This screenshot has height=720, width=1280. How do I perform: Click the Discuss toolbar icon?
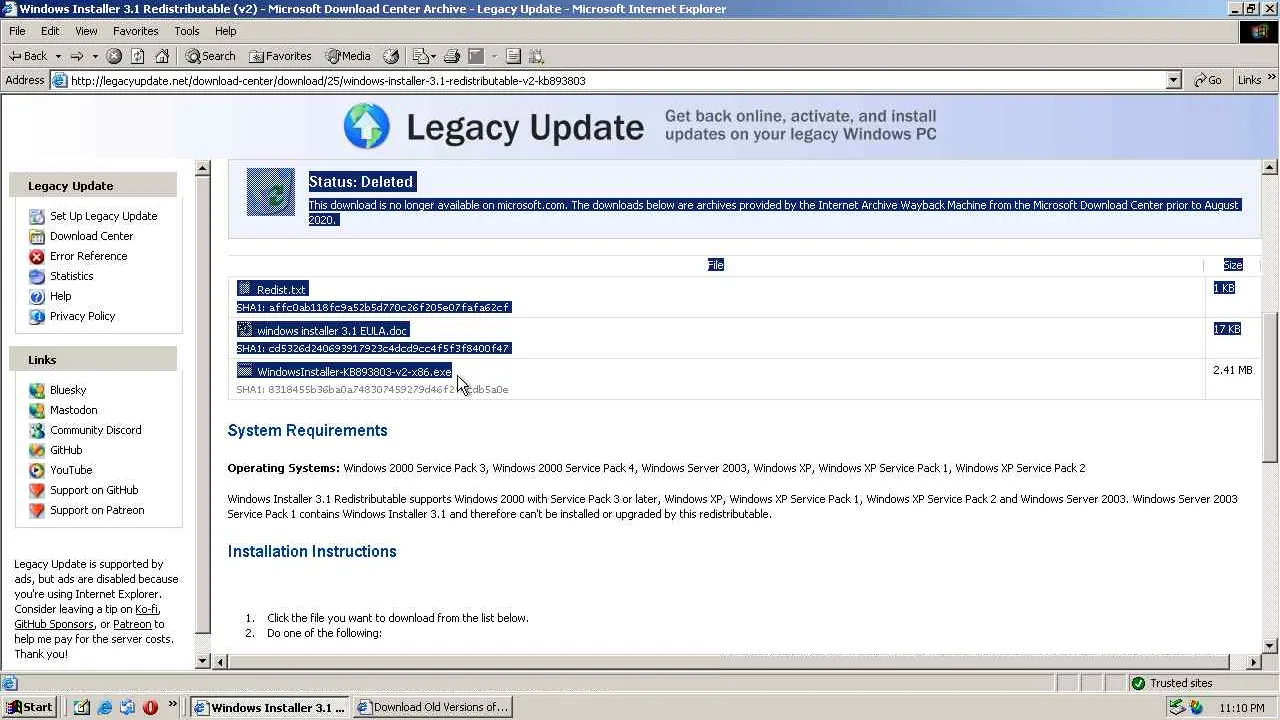point(513,56)
